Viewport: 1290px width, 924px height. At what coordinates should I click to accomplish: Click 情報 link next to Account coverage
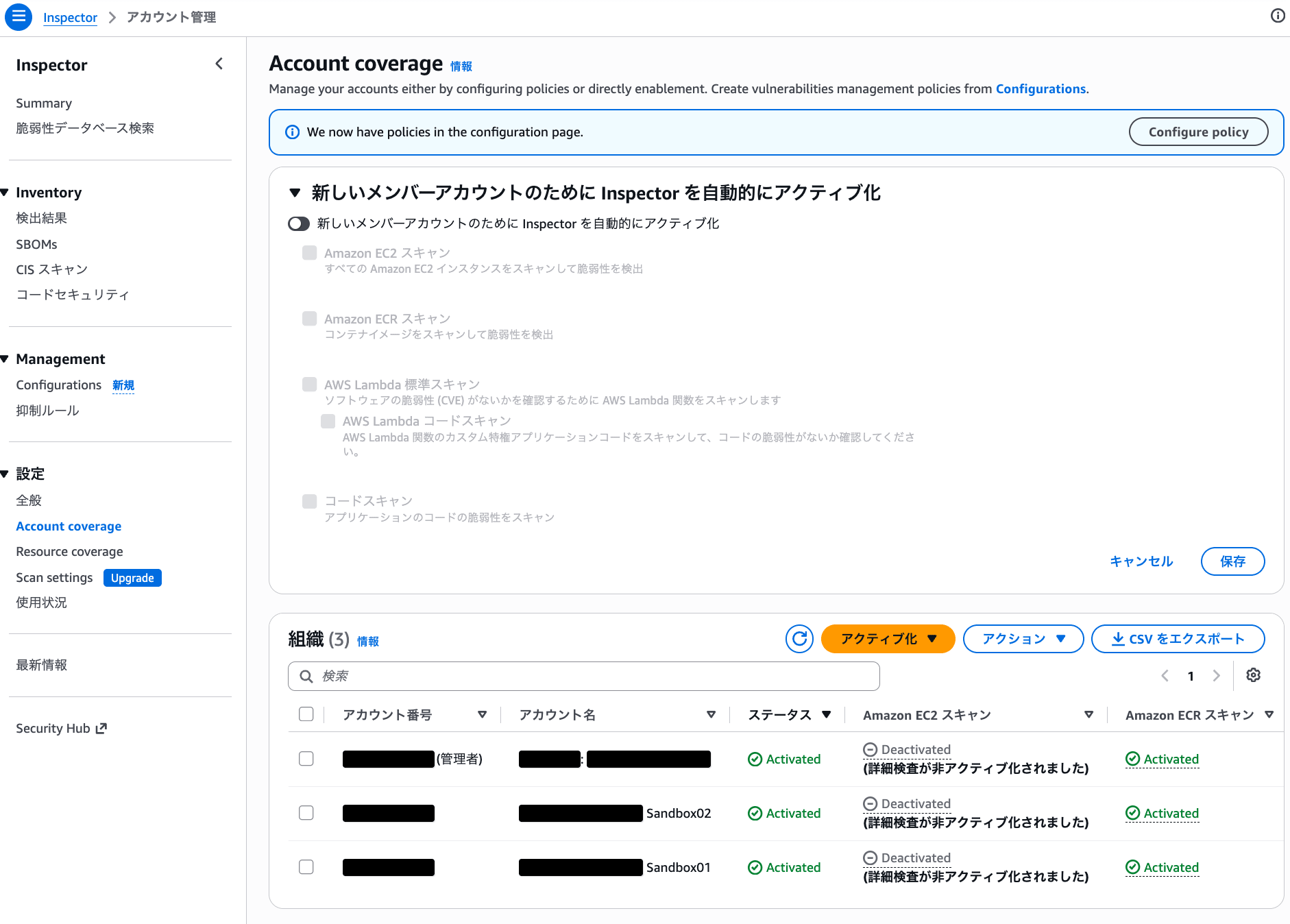(461, 66)
